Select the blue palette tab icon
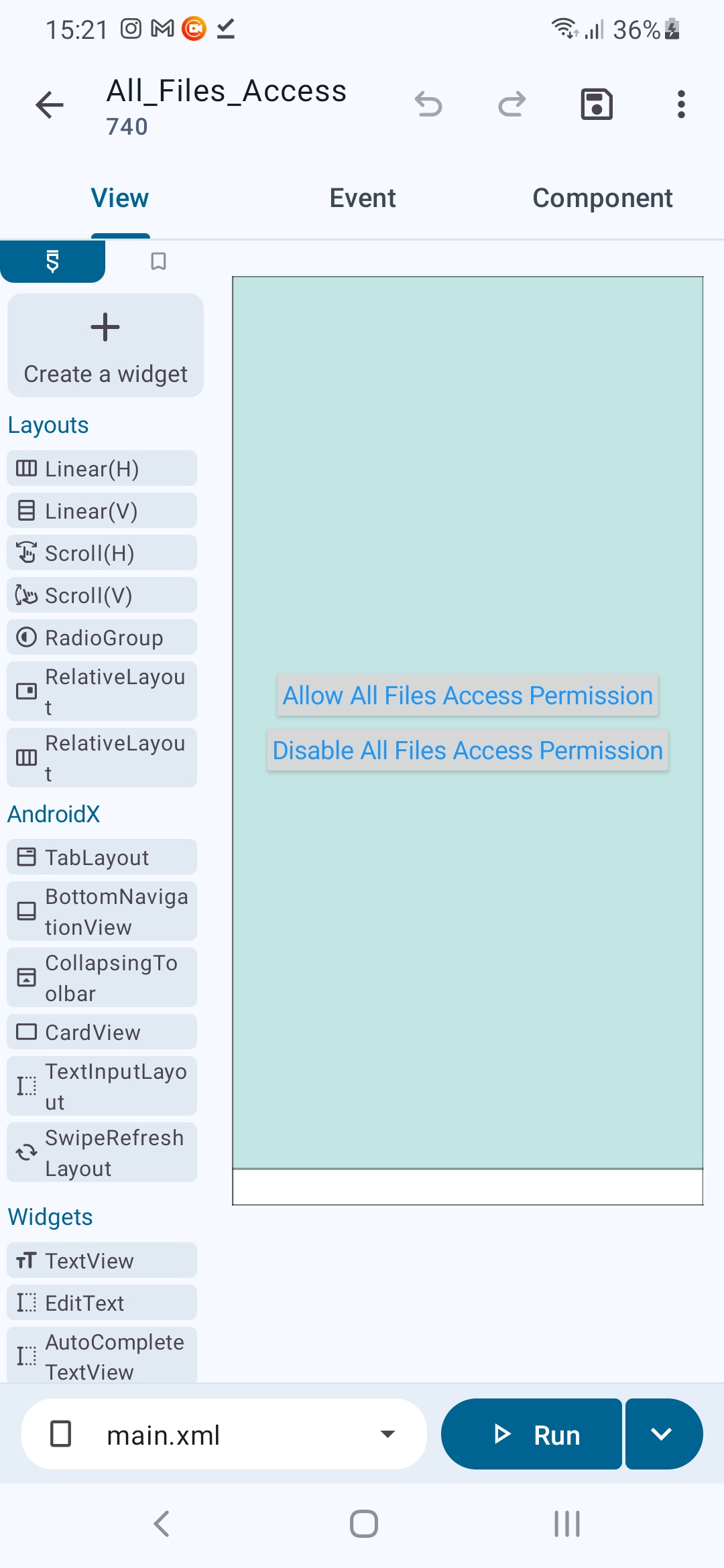The width and height of the screenshot is (724, 1568). pyautogui.click(x=52, y=261)
